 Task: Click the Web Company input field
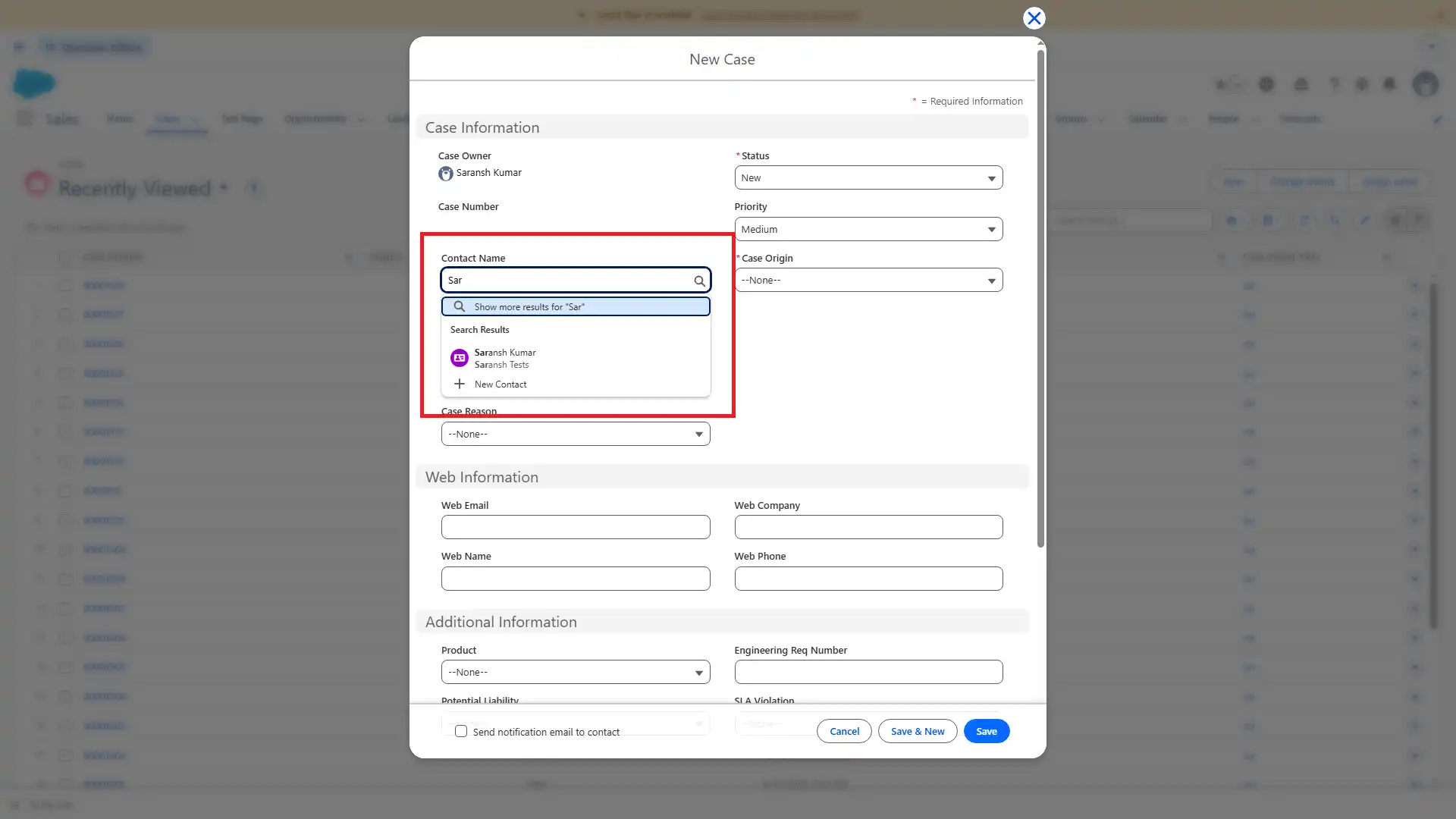coord(868,528)
